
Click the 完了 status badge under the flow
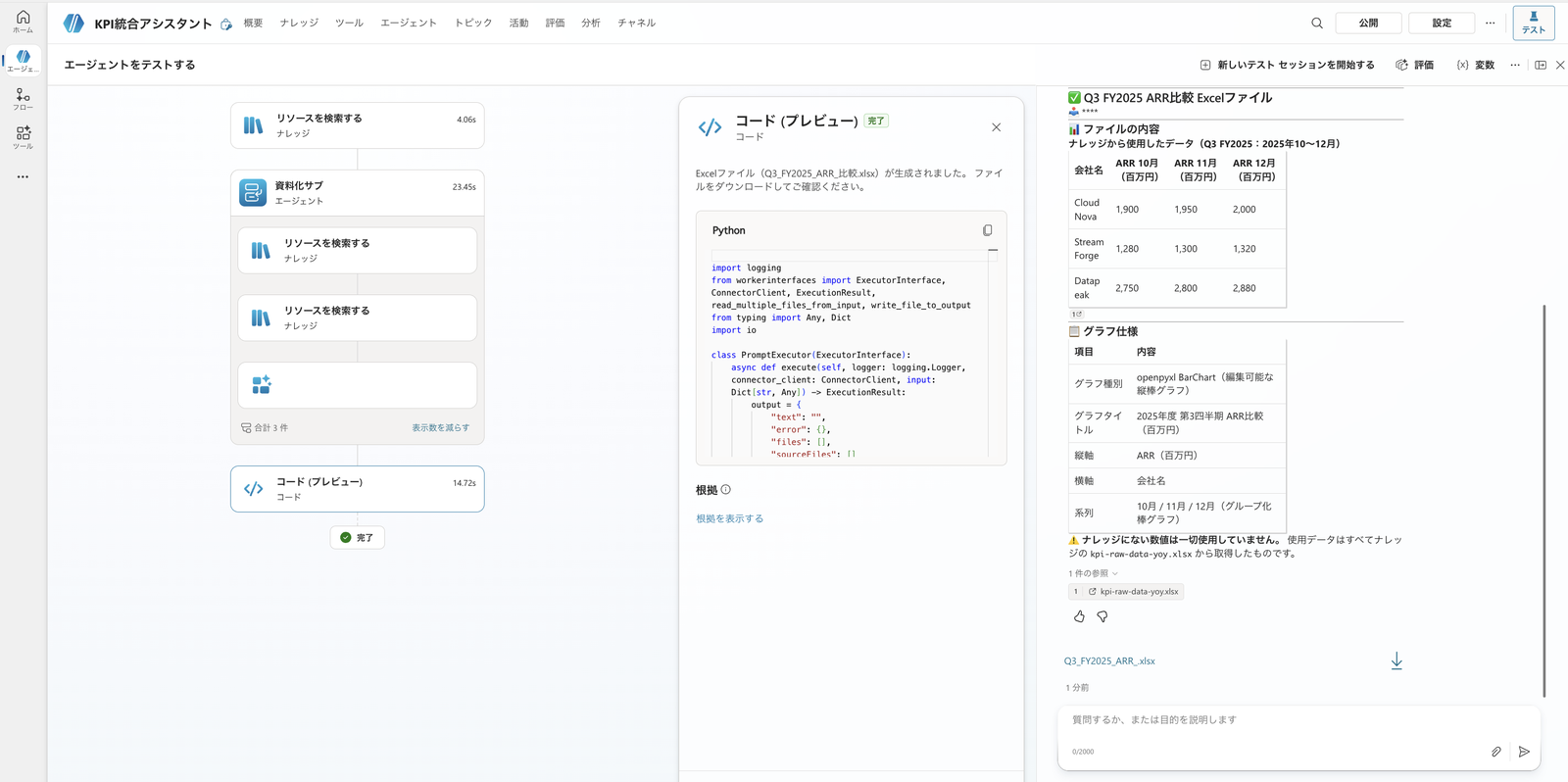click(x=358, y=538)
